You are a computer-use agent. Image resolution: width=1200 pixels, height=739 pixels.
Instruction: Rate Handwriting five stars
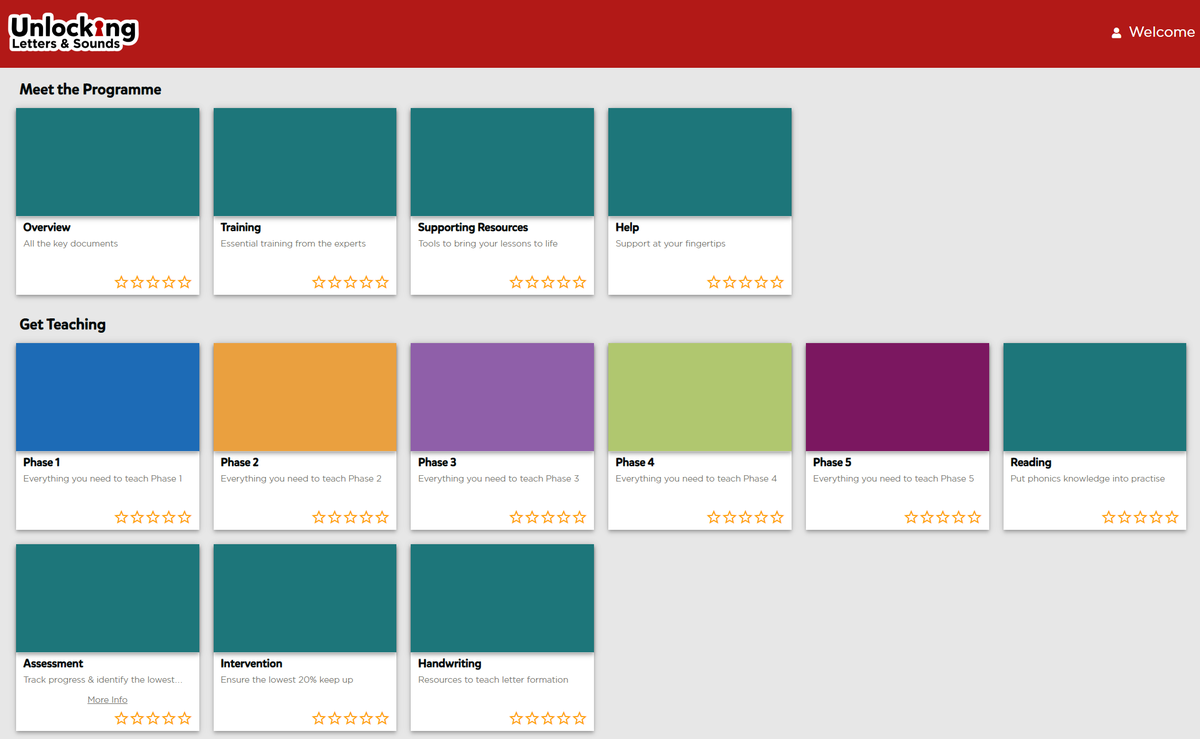(580, 719)
